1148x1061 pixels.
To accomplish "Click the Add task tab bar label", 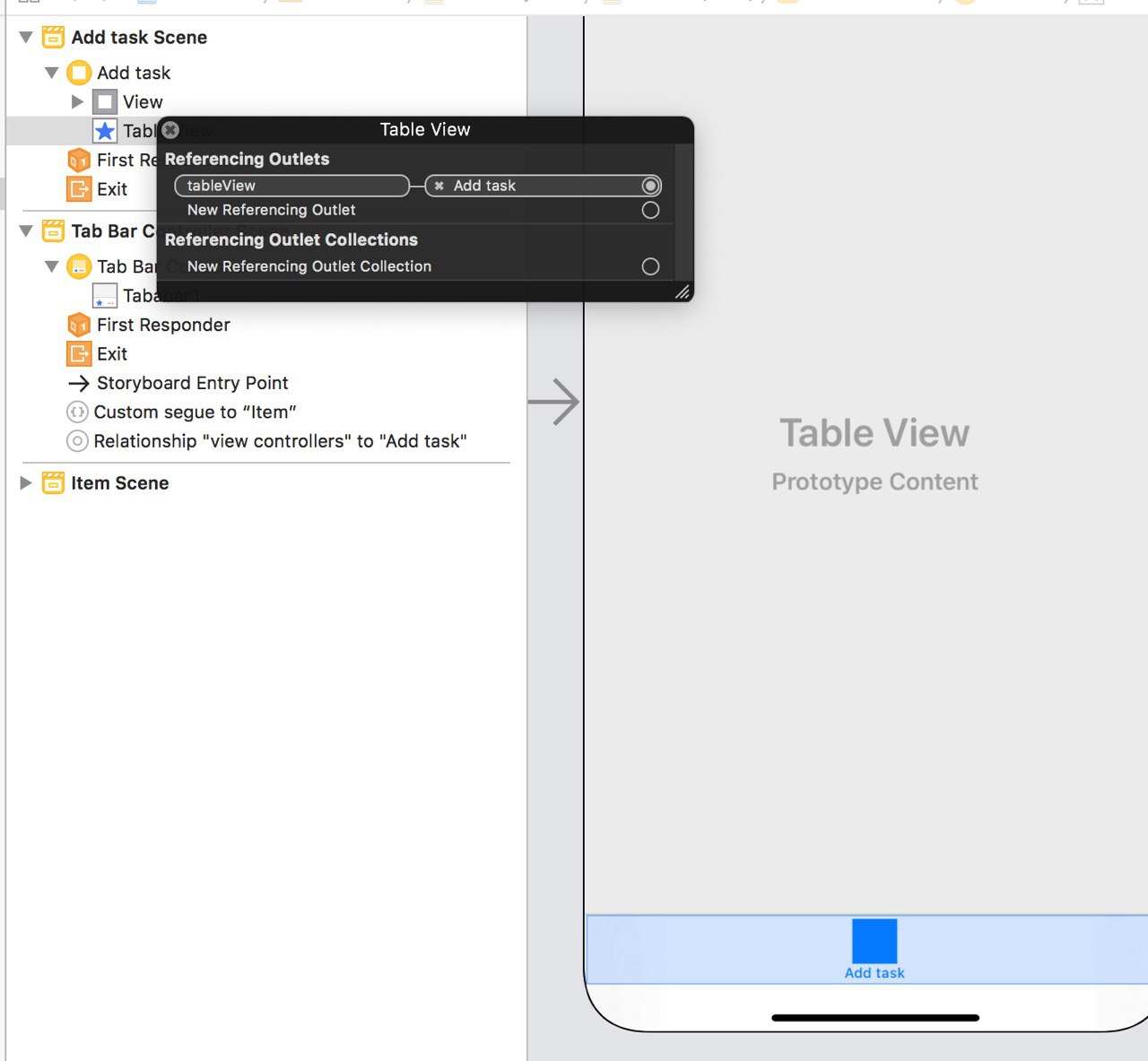I will 874,973.
